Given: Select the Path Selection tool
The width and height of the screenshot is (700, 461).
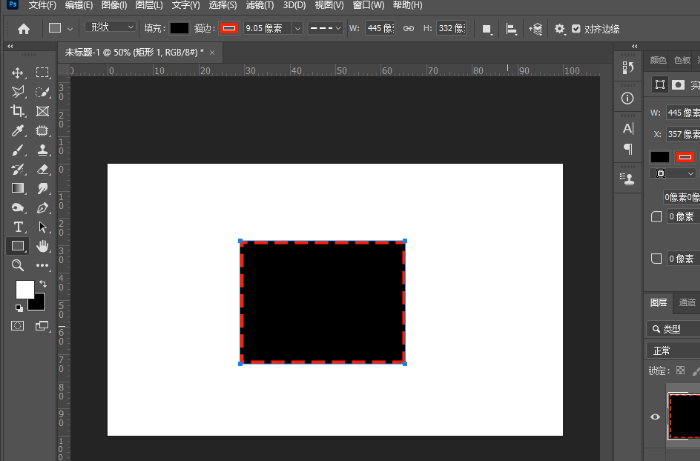Looking at the screenshot, I should tap(42, 227).
